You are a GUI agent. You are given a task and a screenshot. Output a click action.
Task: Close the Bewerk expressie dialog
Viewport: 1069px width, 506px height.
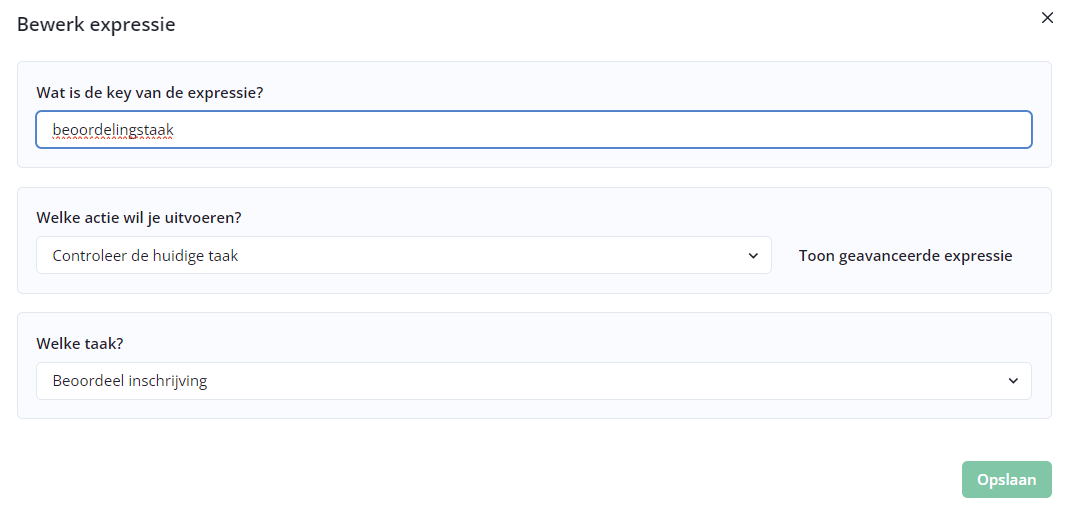click(1047, 18)
